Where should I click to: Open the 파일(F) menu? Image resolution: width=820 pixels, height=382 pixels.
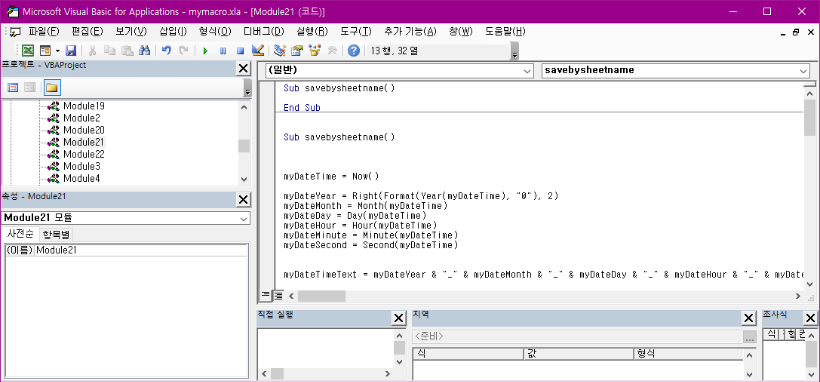point(44,31)
